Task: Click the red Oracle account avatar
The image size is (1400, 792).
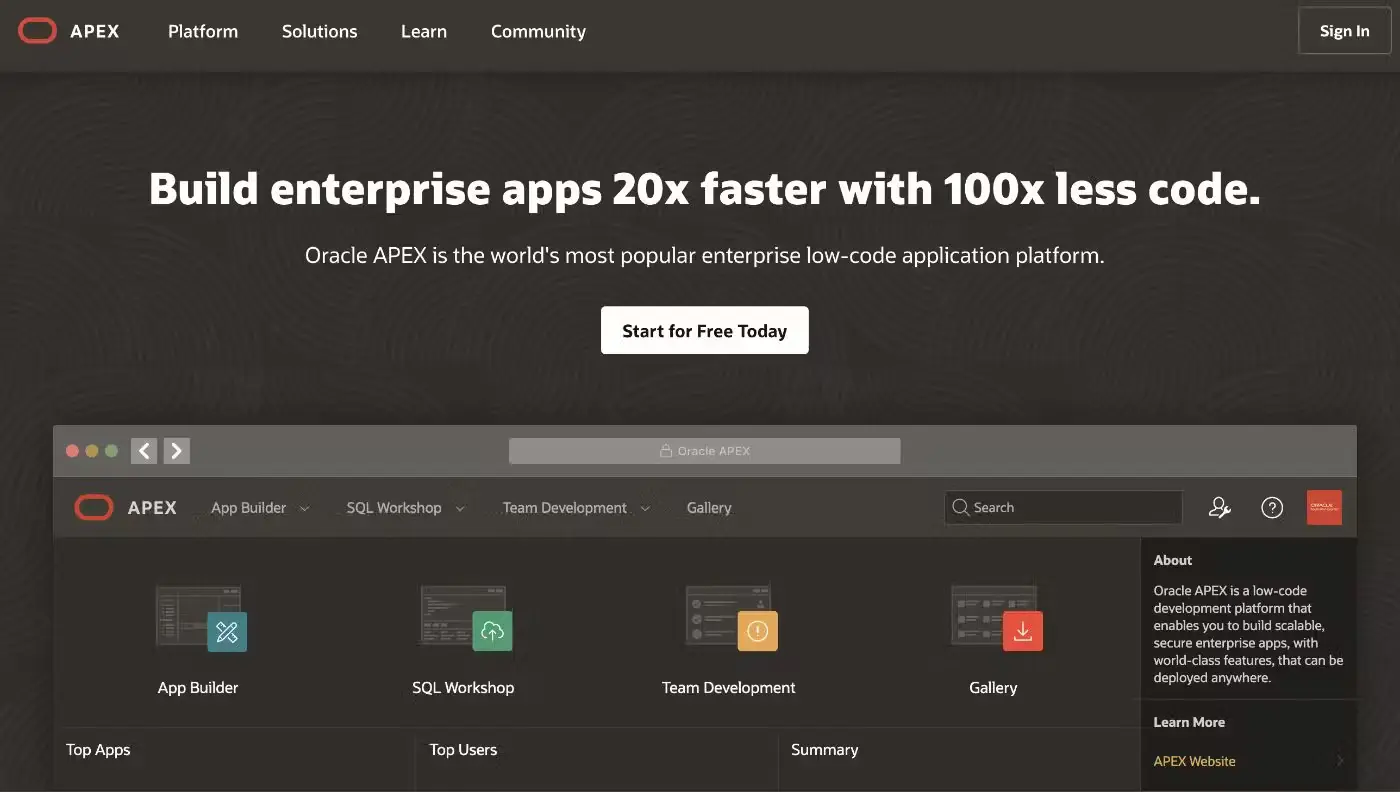Action: coord(1324,507)
